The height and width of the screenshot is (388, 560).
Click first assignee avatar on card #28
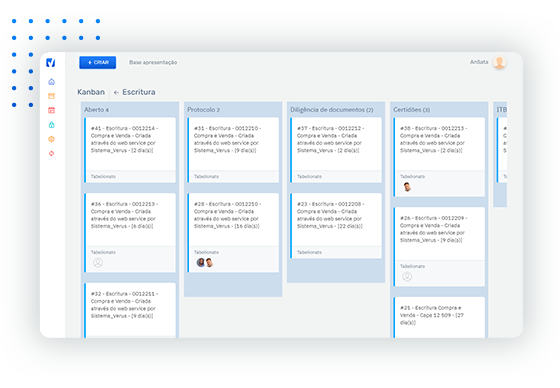click(201, 263)
